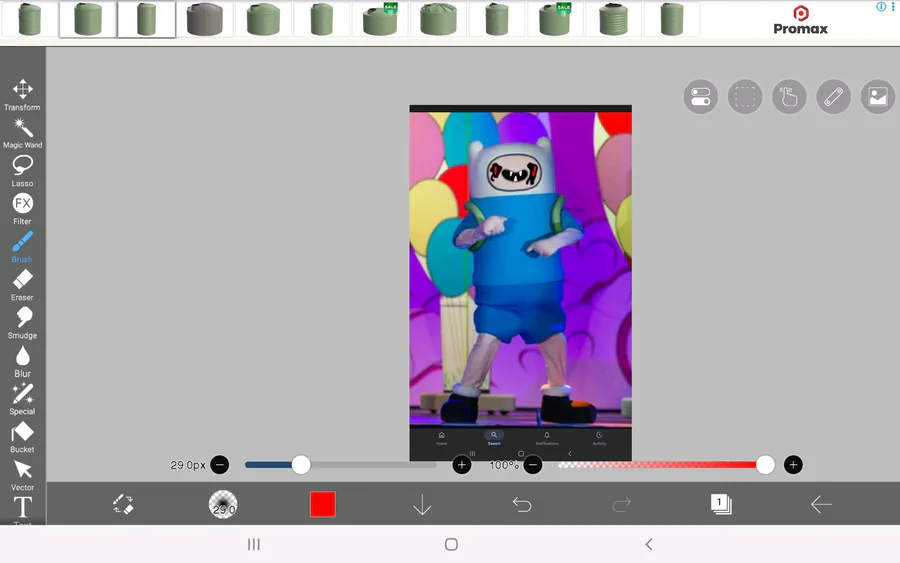Switch to the Eraser tool
900x563 pixels.
point(22,285)
